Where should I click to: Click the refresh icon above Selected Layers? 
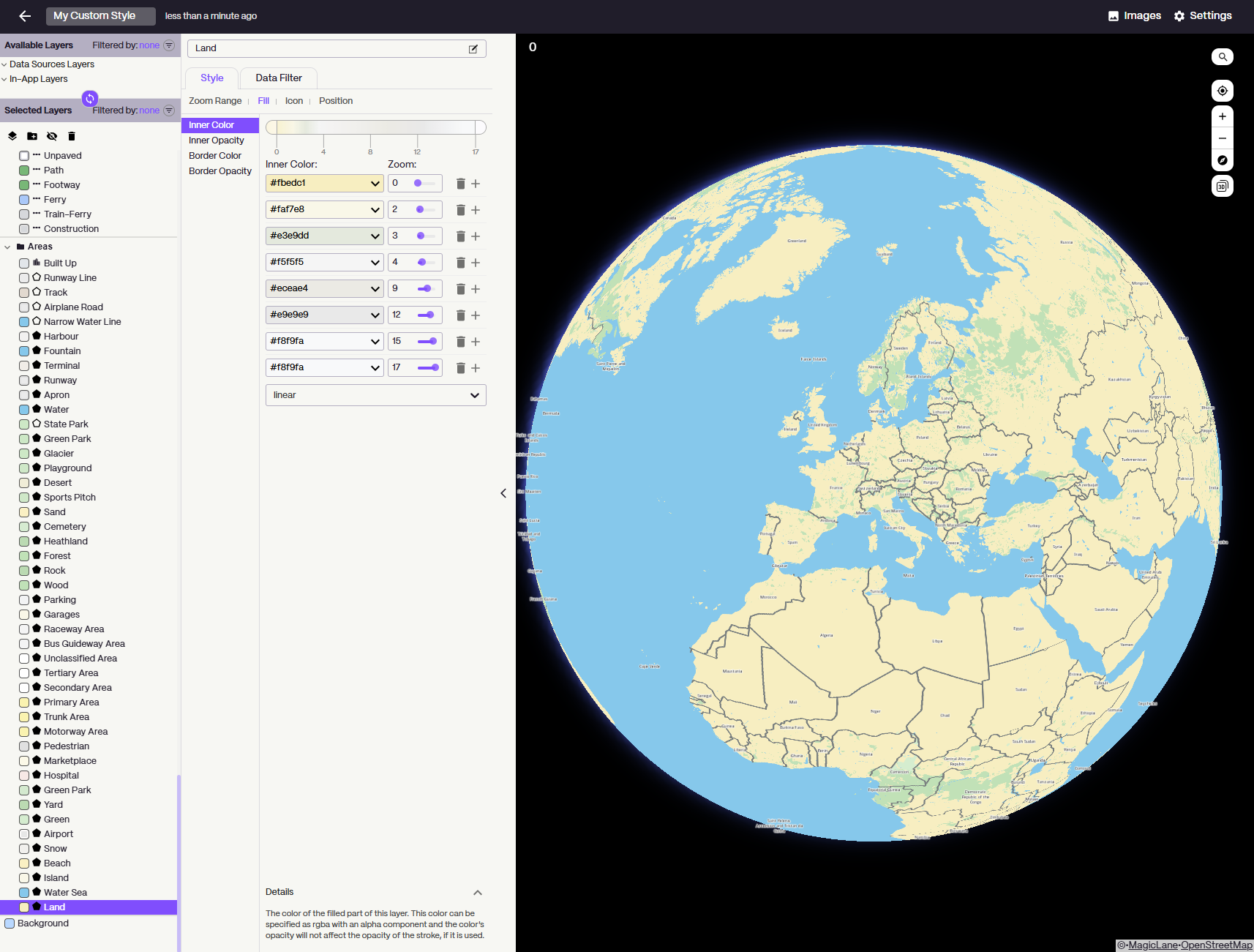(x=89, y=98)
